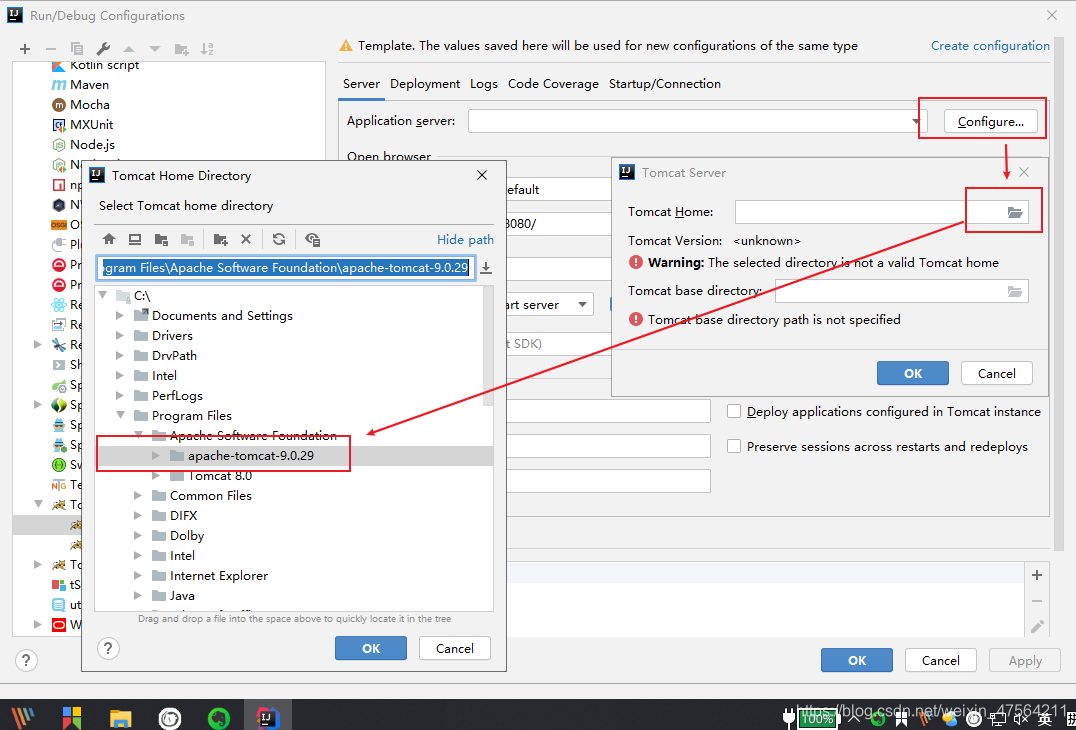
Task: Collapse the C:\ drive node
Action: coord(103,296)
